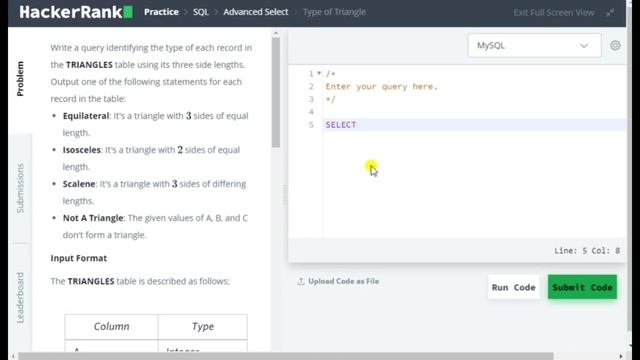Click the horizontal scrollbar at bottom
640x360 pixels.
coord(286,356)
